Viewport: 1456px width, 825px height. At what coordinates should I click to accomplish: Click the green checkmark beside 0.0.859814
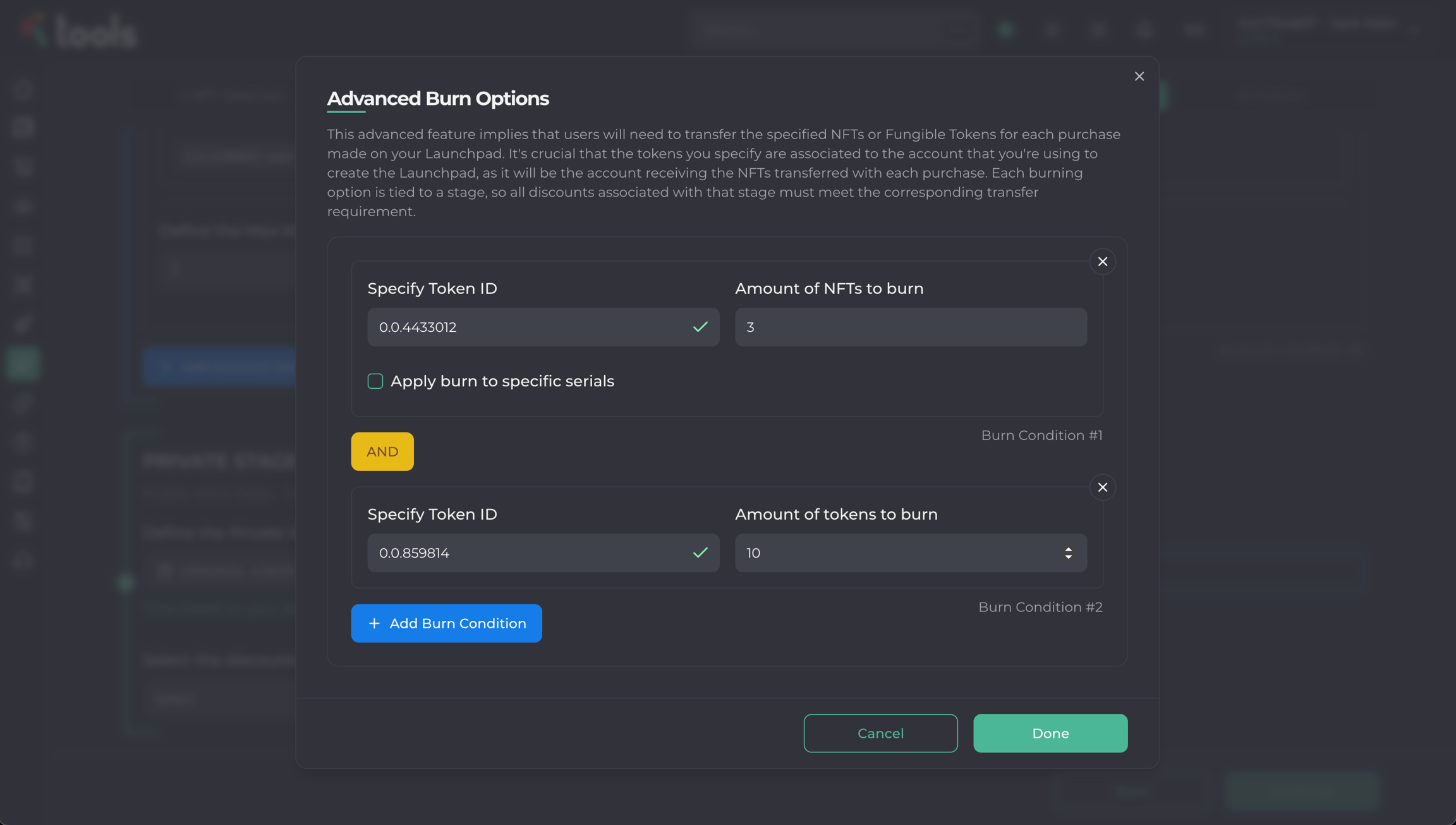[700, 553]
